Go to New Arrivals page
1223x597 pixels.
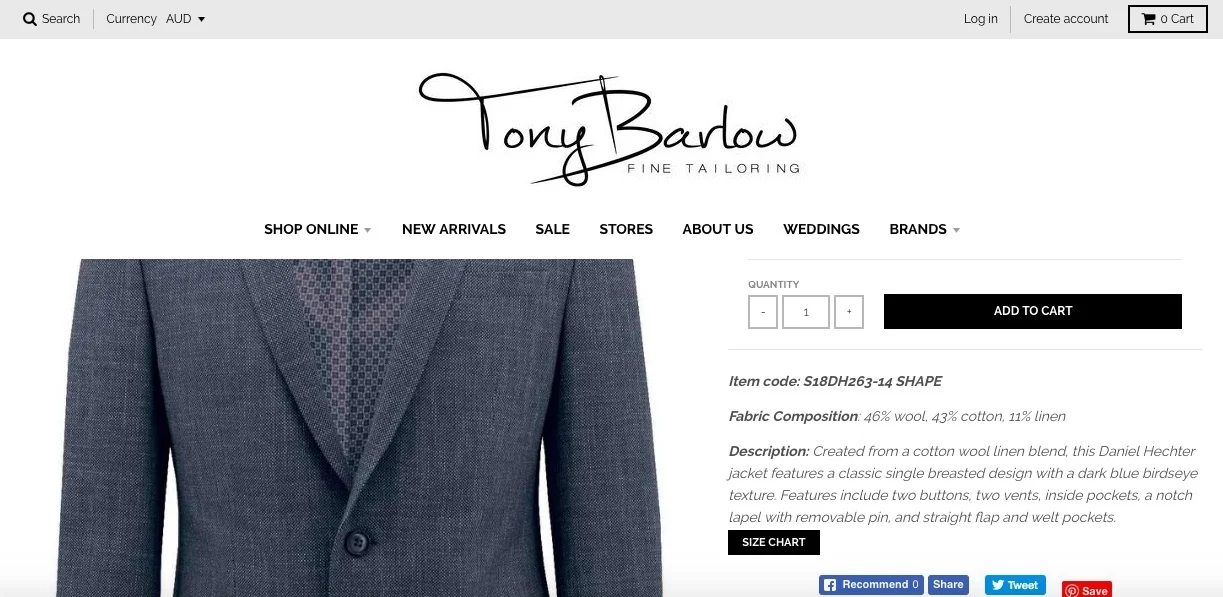(x=454, y=229)
